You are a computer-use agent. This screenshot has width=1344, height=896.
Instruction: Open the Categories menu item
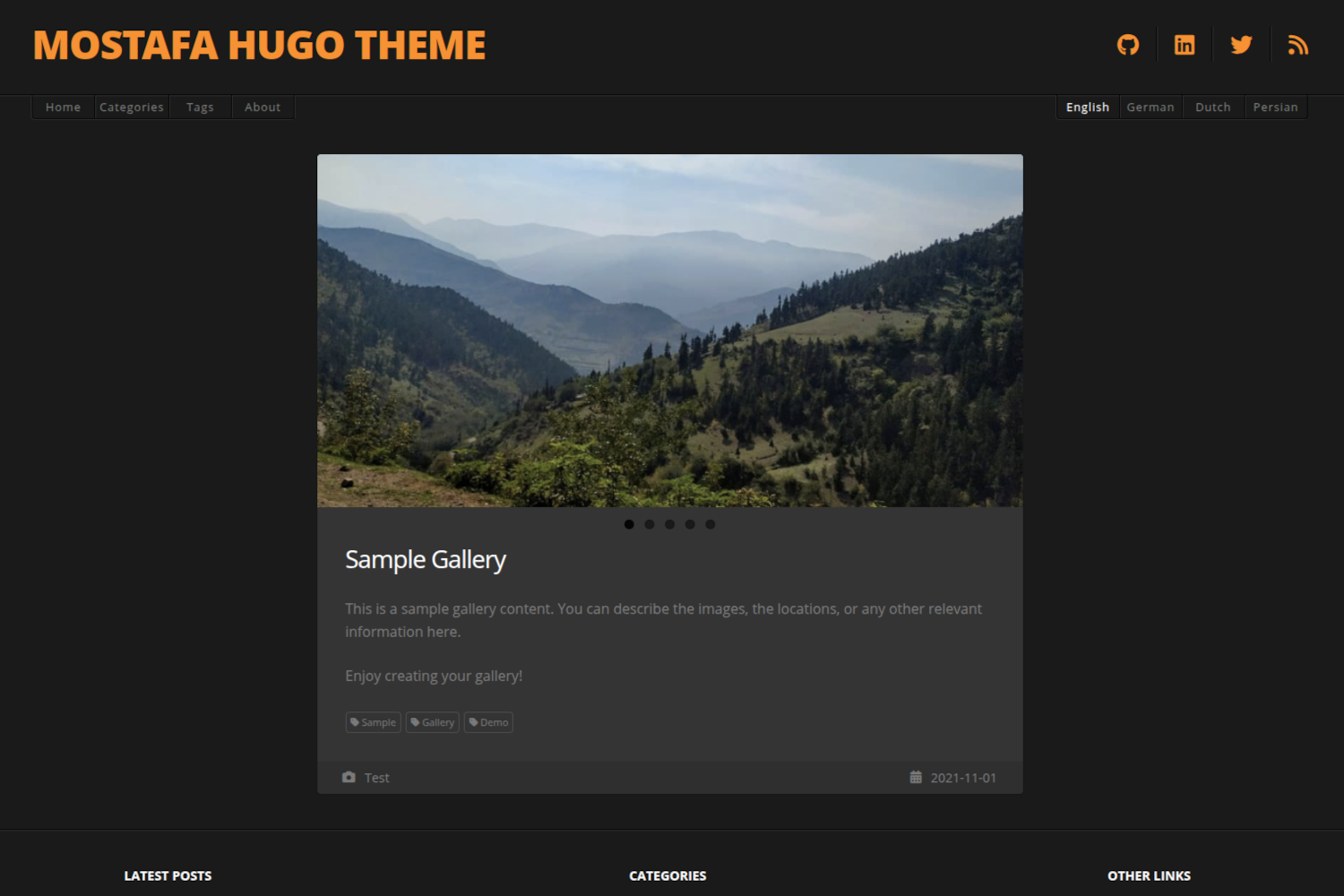(x=132, y=107)
